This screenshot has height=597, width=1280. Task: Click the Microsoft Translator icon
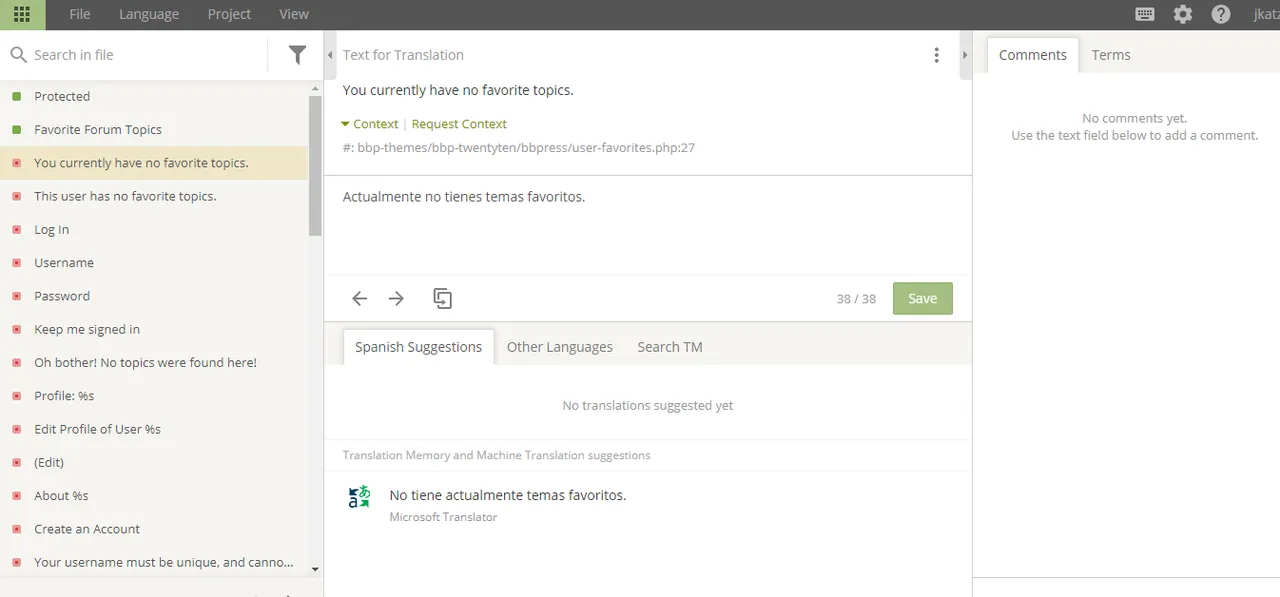(359, 497)
